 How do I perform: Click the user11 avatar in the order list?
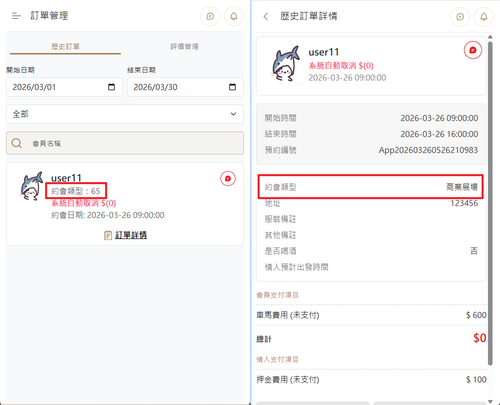point(32,186)
